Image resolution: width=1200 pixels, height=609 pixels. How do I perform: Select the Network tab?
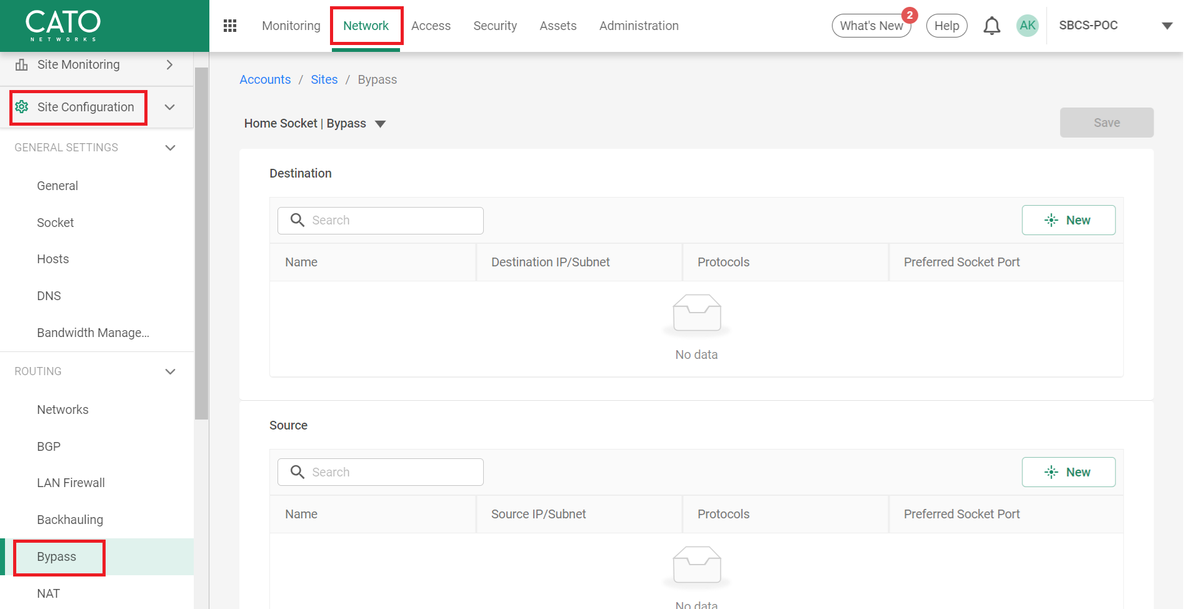pyautogui.click(x=366, y=26)
